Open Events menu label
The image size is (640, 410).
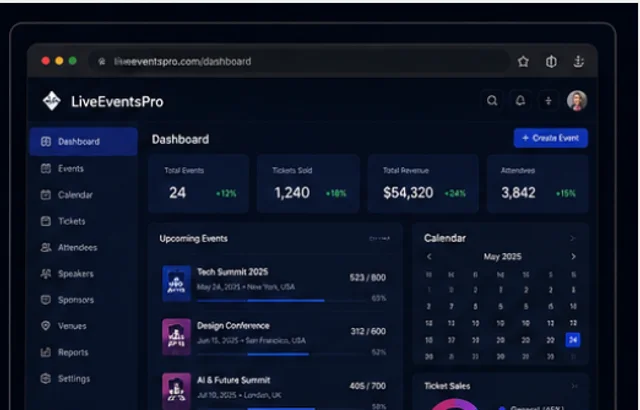(71, 168)
